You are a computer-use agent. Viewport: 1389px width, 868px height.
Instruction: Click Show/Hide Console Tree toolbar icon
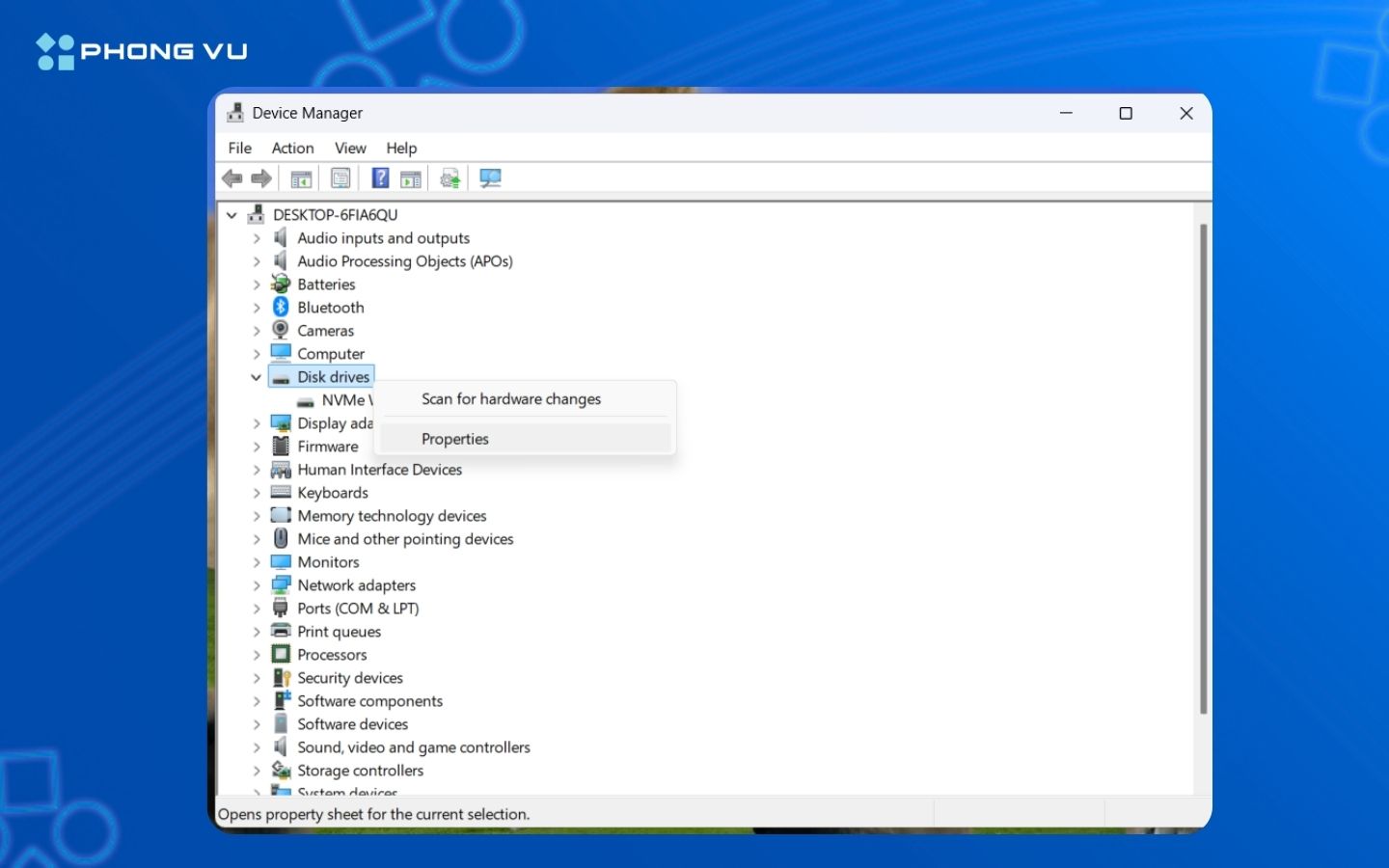coord(301,178)
